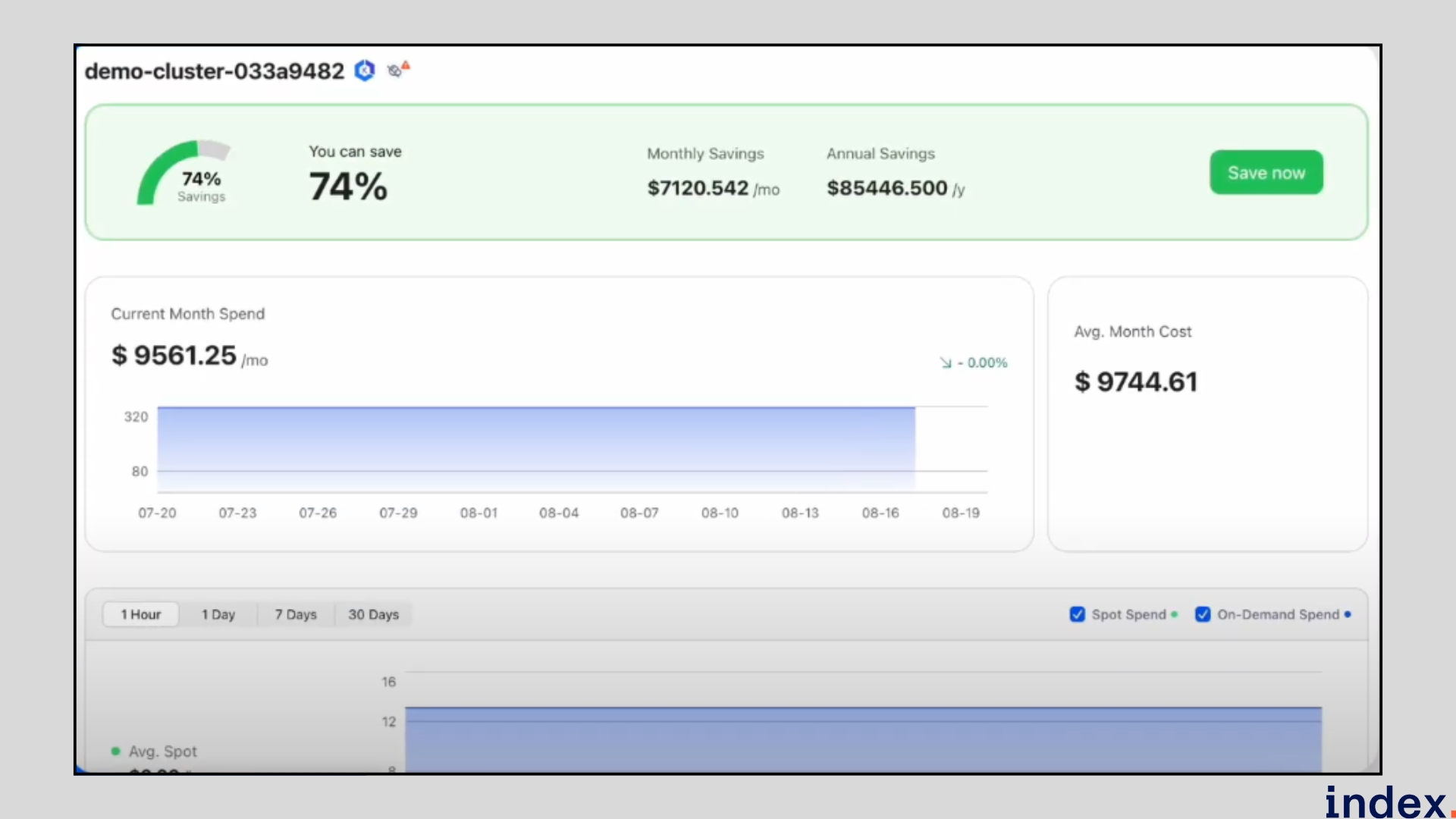Image resolution: width=1456 pixels, height=819 pixels.
Task: Switch to the 30 Days range
Action: pyautogui.click(x=373, y=614)
